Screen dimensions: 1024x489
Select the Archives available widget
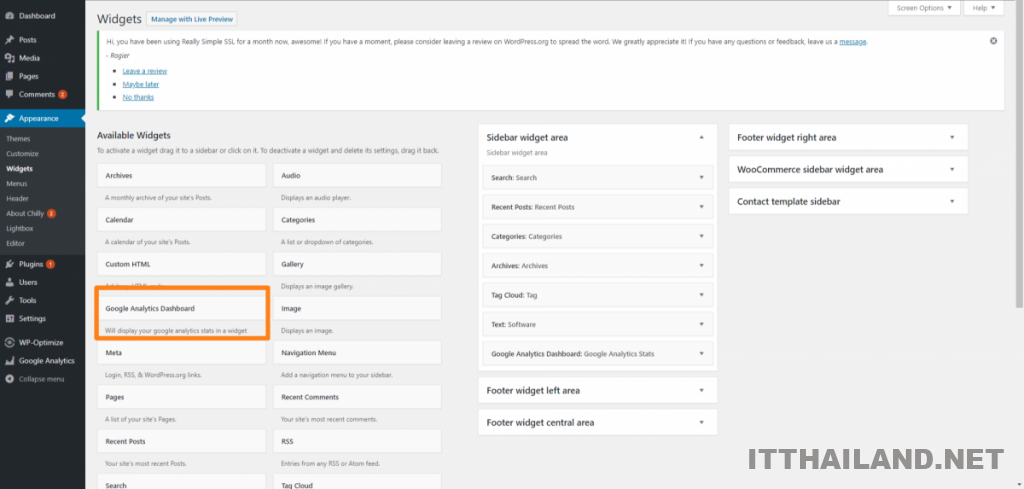[x=182, y=176]
